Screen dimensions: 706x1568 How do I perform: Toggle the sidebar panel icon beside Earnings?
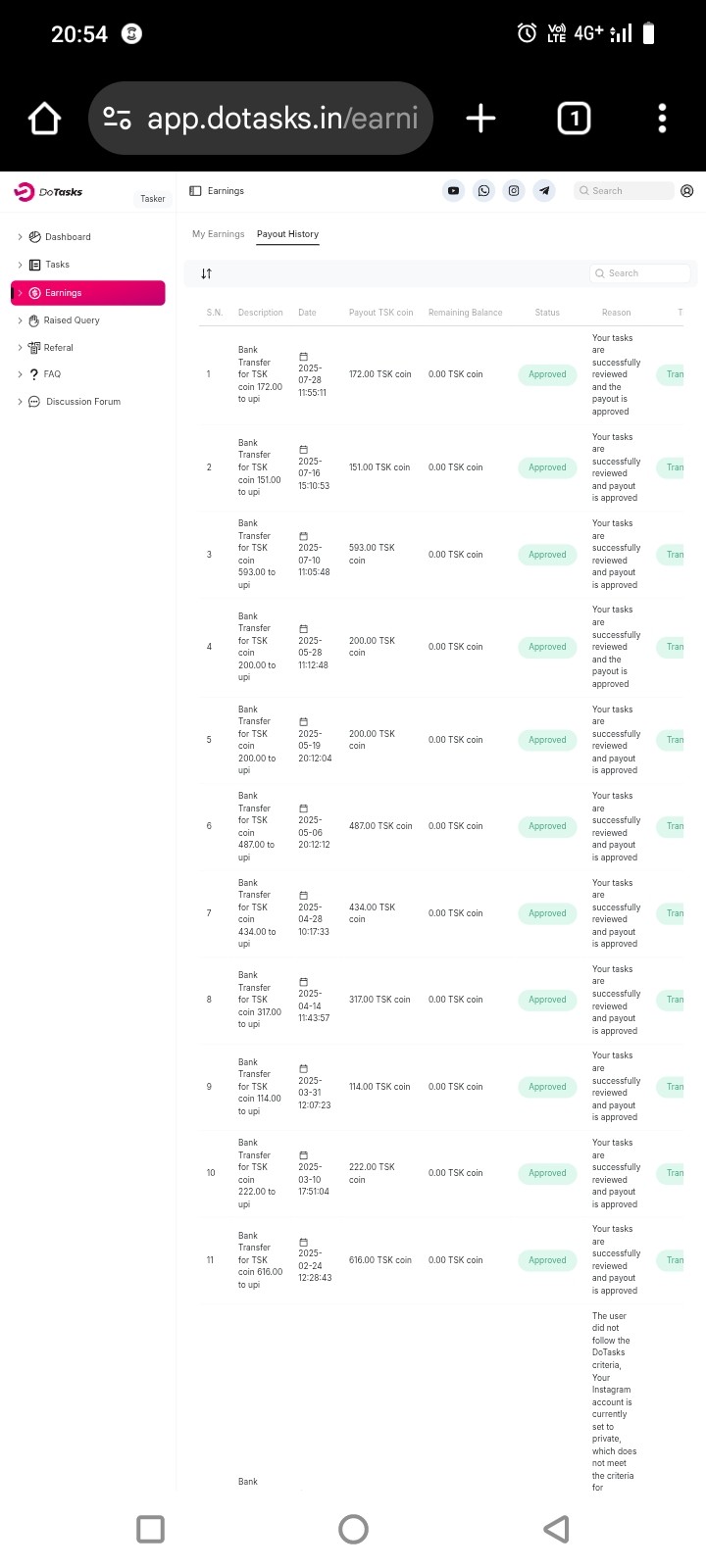click(x=195, y=191)
